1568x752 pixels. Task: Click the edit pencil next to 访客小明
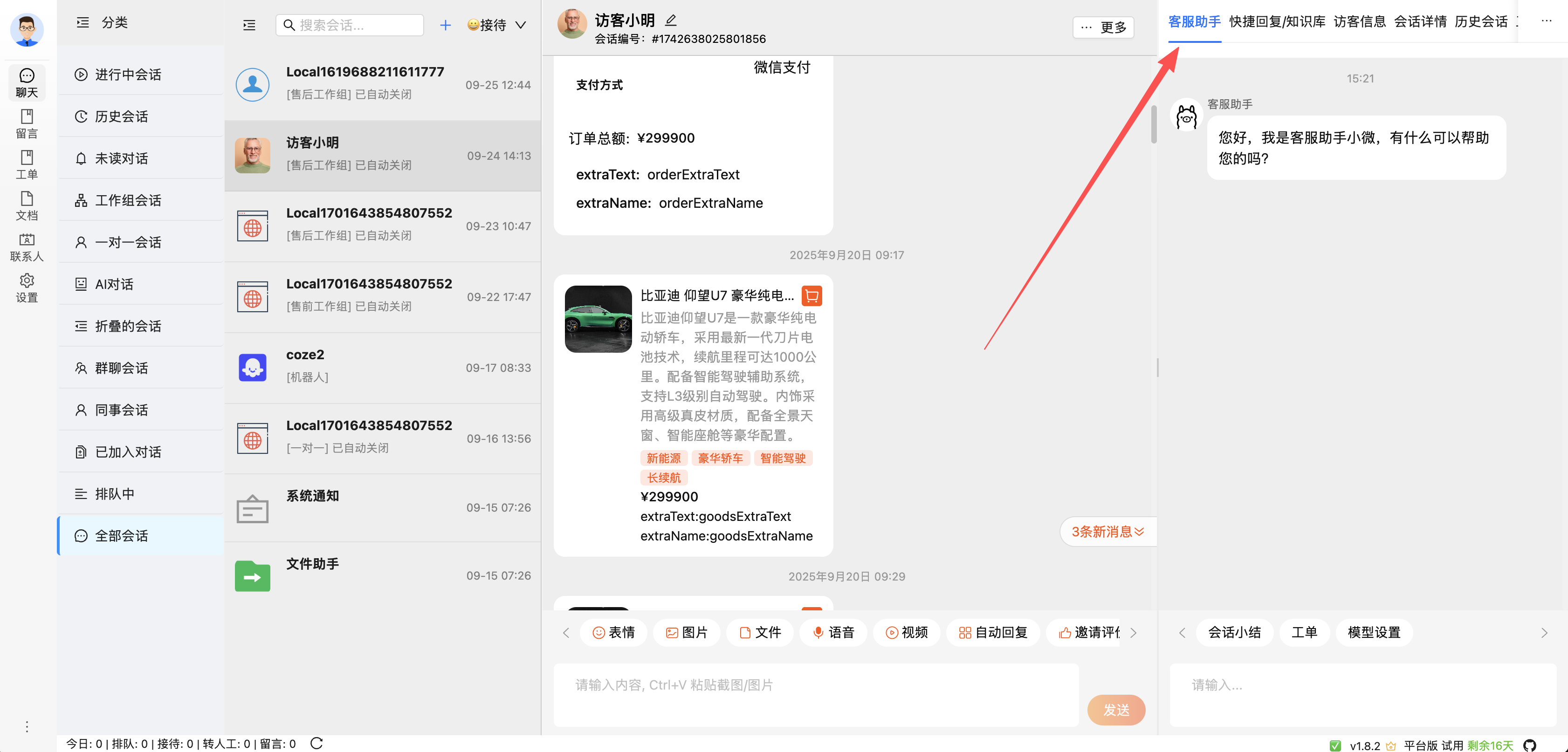[x=670, y=20]
